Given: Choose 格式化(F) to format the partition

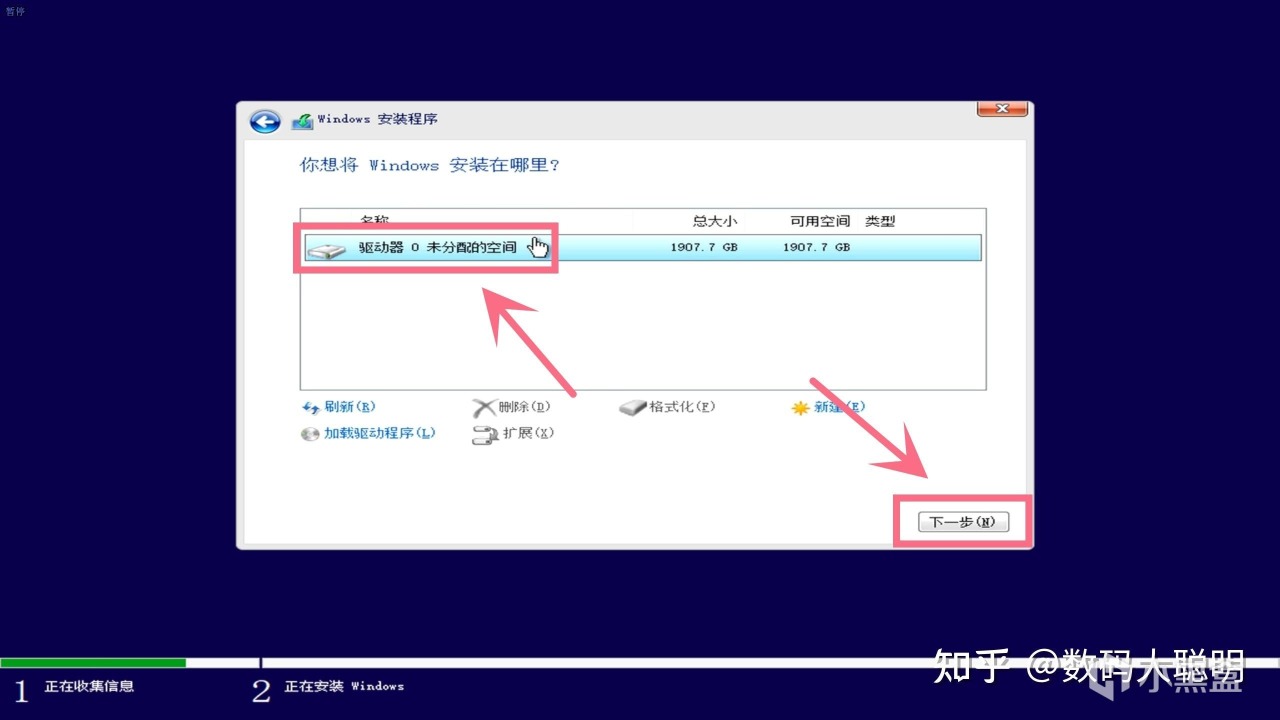Looking at the screenshot, I should (x=682, y=407).
